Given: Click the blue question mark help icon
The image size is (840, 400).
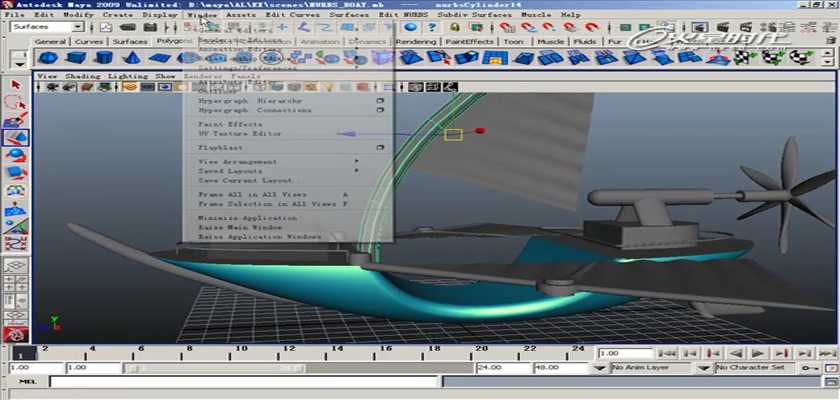Looking at the screenshot, I should click(432, 27).
